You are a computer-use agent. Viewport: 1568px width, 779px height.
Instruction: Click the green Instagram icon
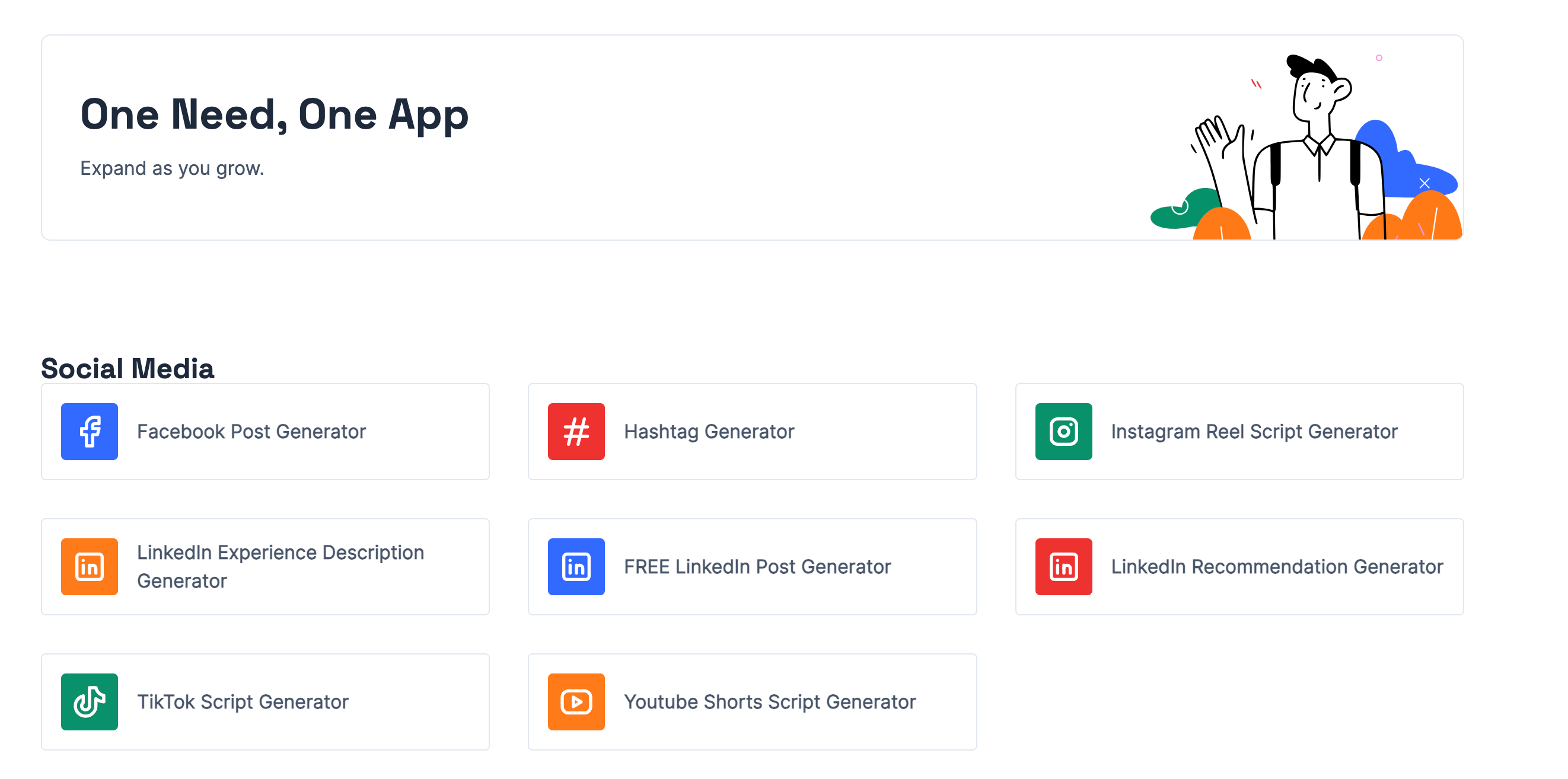[x=1063, y=432]
